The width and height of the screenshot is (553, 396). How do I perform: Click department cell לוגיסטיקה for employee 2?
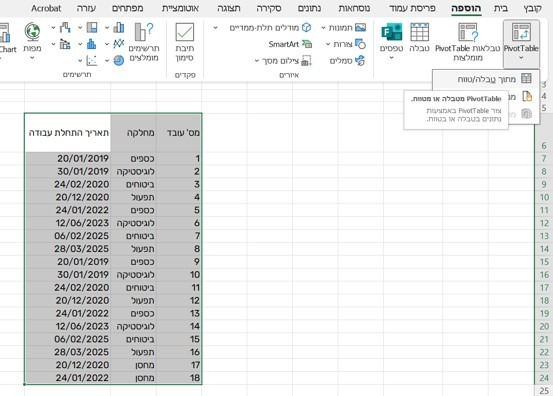[x=133, y=171]
